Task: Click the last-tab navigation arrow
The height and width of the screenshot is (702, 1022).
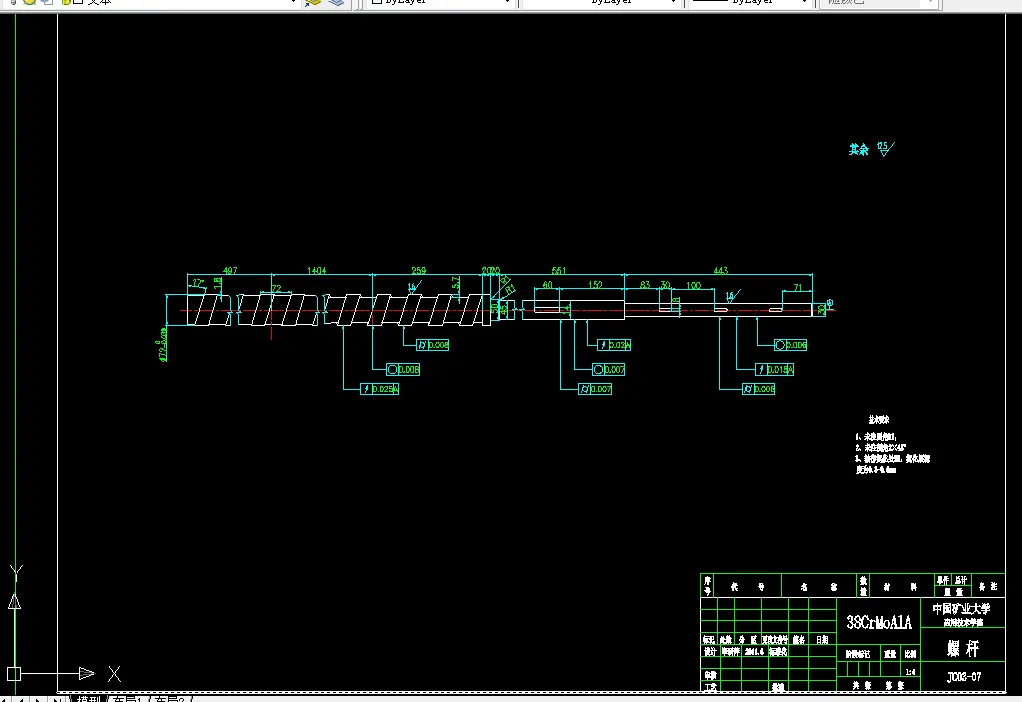Action: click(57, 699)
